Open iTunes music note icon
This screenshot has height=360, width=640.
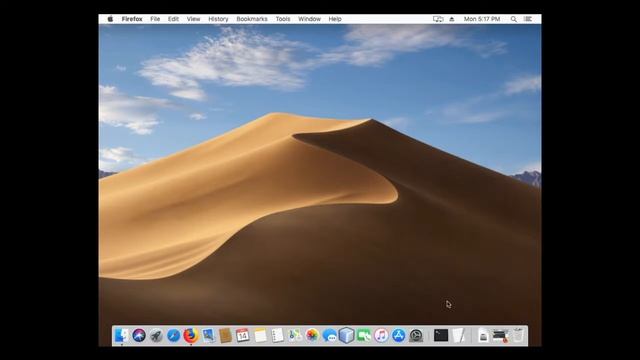pos(381,336)
